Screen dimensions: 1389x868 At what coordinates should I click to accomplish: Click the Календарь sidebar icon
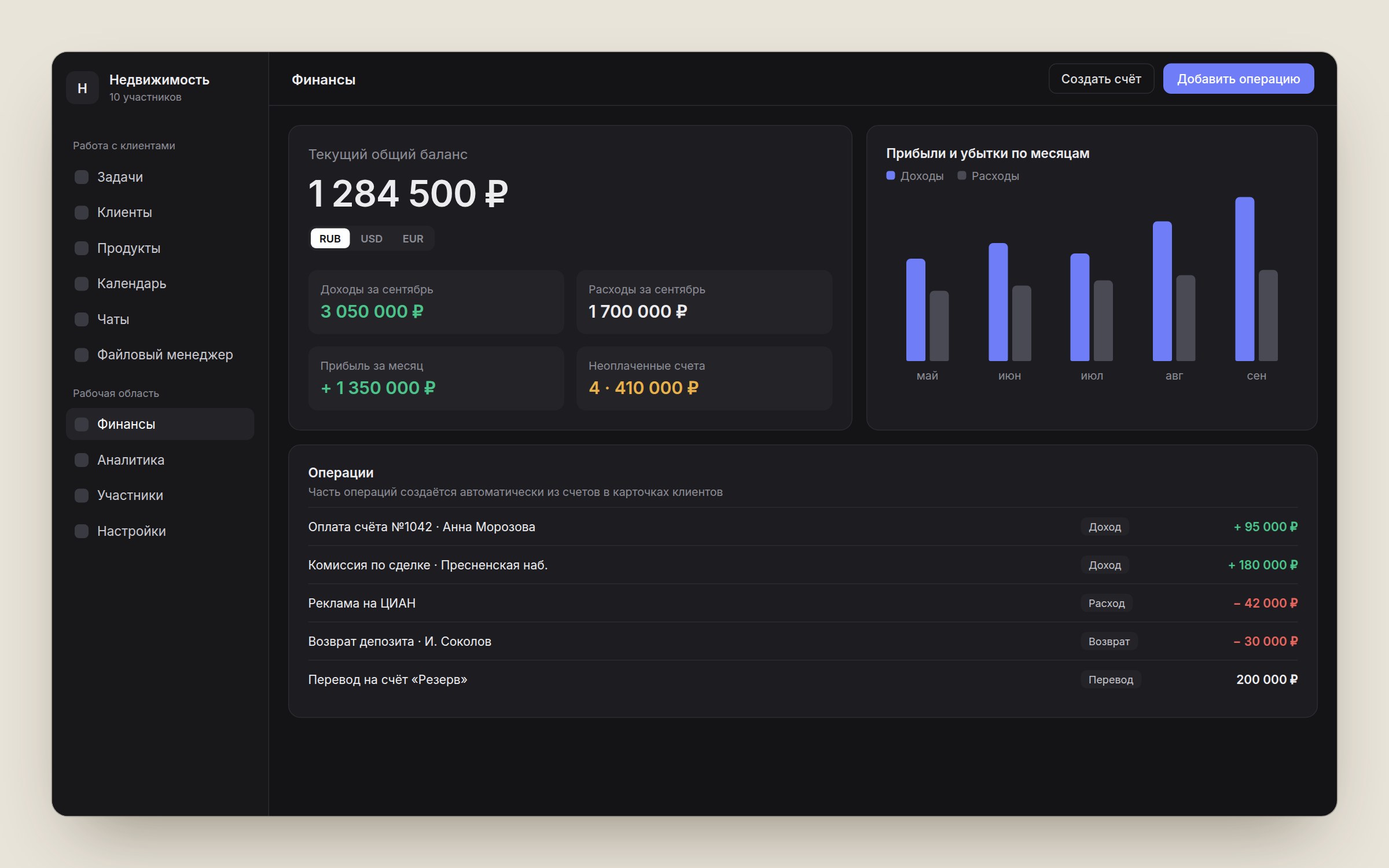[x=82, y=284]
